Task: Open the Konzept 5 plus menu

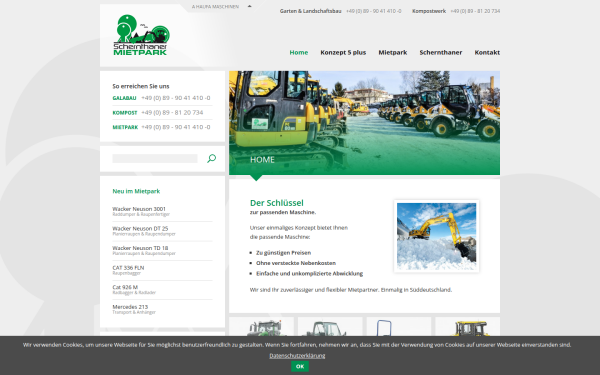Action: pos(343,52)
